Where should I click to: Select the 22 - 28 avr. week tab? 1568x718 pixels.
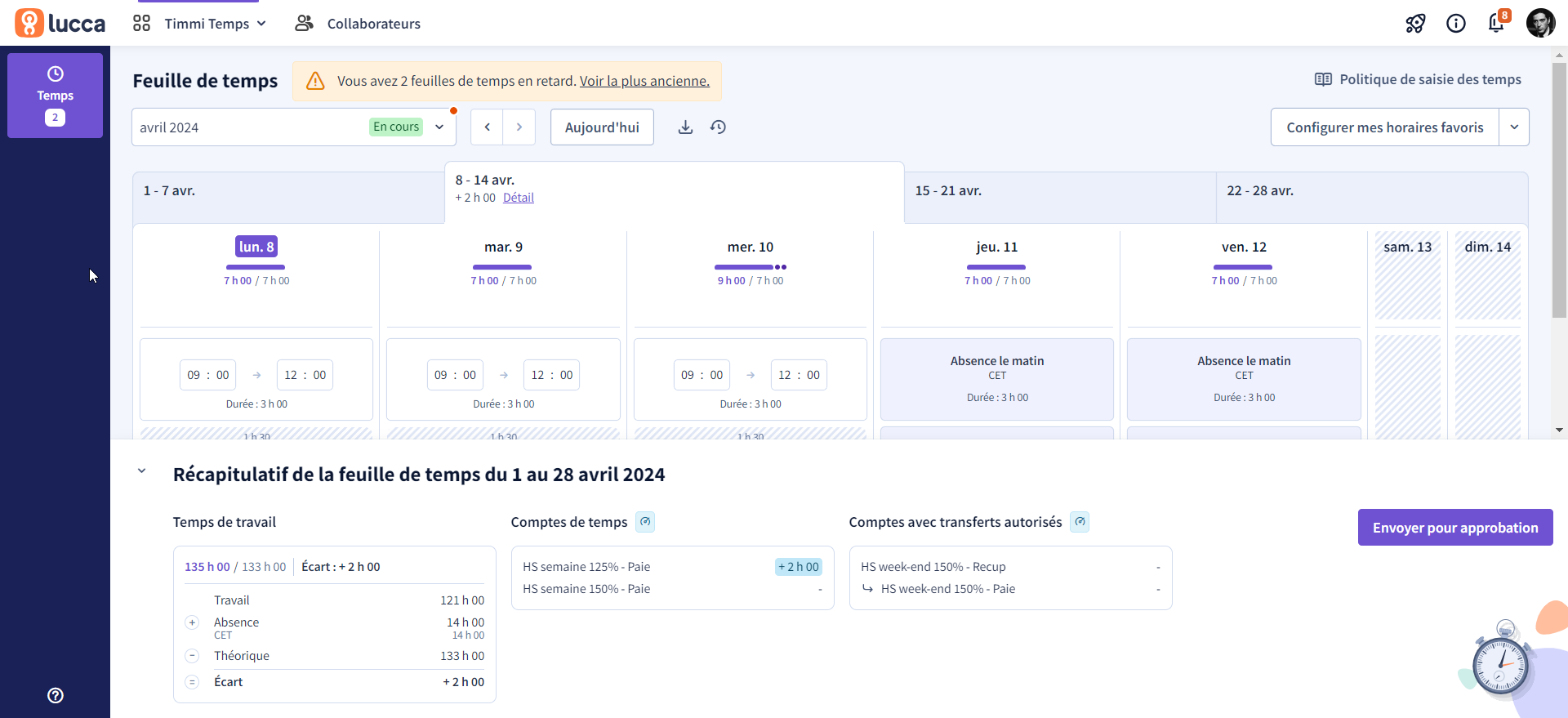pyautogui.click(x=1372, y=197)
